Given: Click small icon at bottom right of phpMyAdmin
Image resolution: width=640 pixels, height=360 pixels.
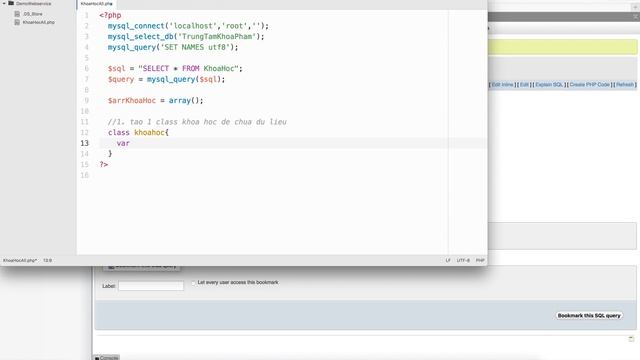Looking at the screenshot, I should [631, 338].
